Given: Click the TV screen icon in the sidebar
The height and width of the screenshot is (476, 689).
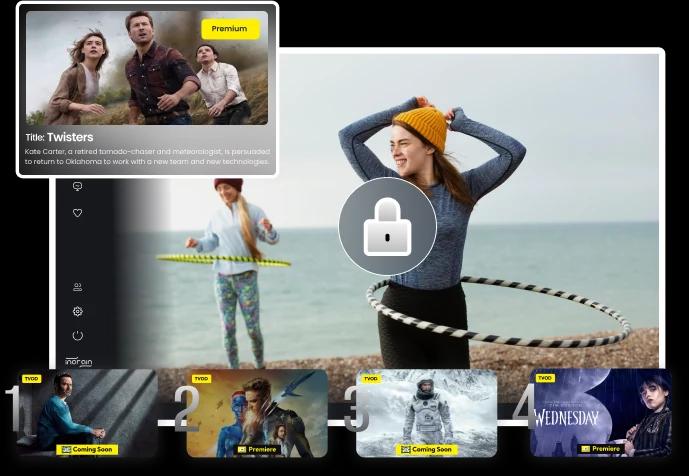Looking at the screenshot, I should pos(78,187).
